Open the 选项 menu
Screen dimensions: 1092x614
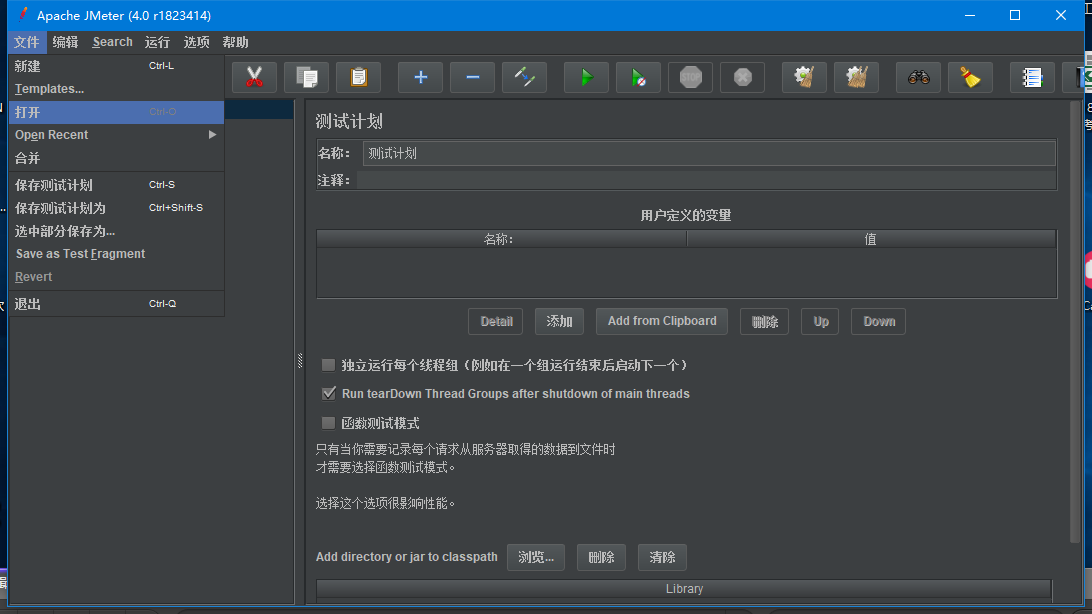coord(196,42)
